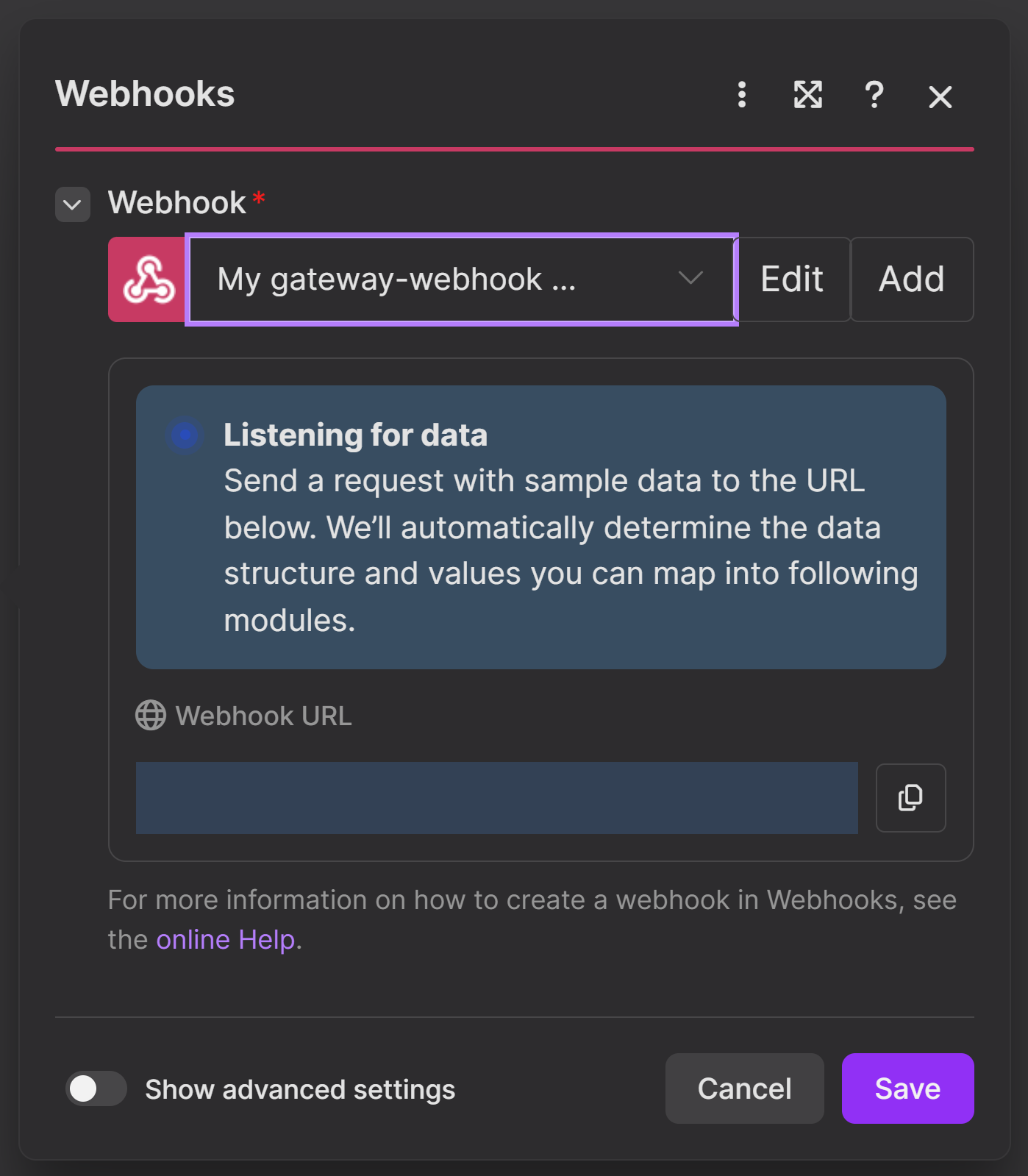
Task: Click the blue listening status indicator dot
Action: click(x=185, y=435)
